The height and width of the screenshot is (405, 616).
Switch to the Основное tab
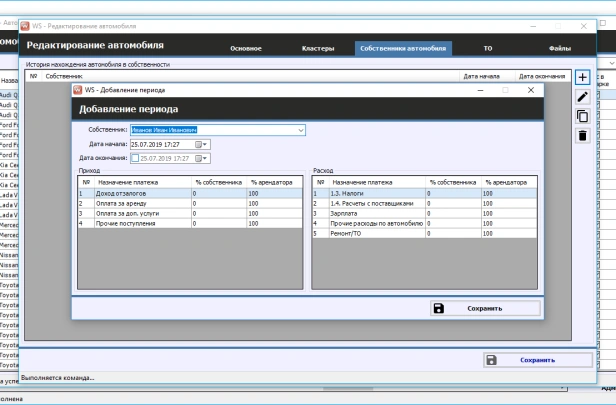[x=246, y=48]
